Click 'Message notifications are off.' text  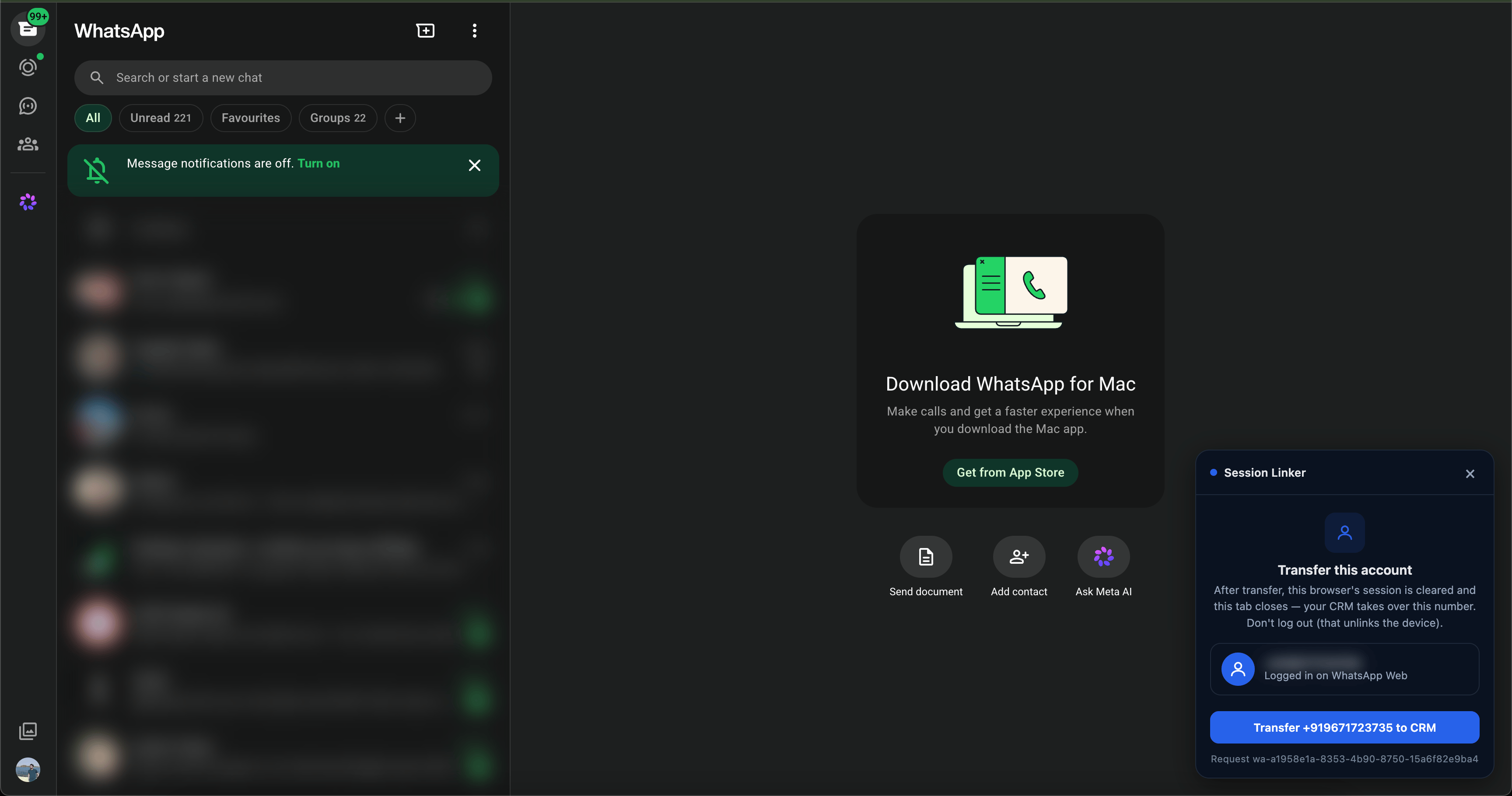click(210, 163)
